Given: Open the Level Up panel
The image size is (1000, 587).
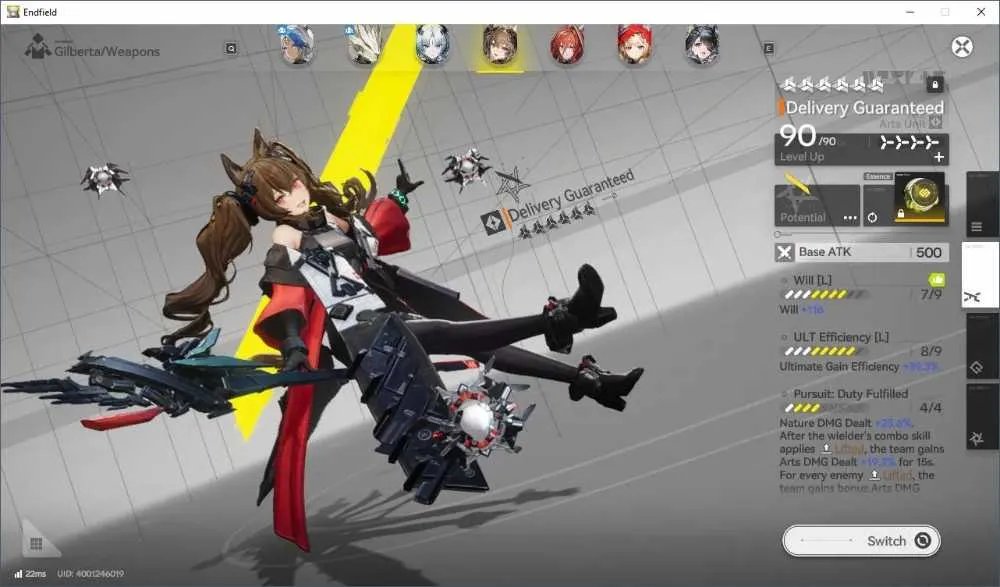Looking at the screenshot, I should click(x=861, y=149).
